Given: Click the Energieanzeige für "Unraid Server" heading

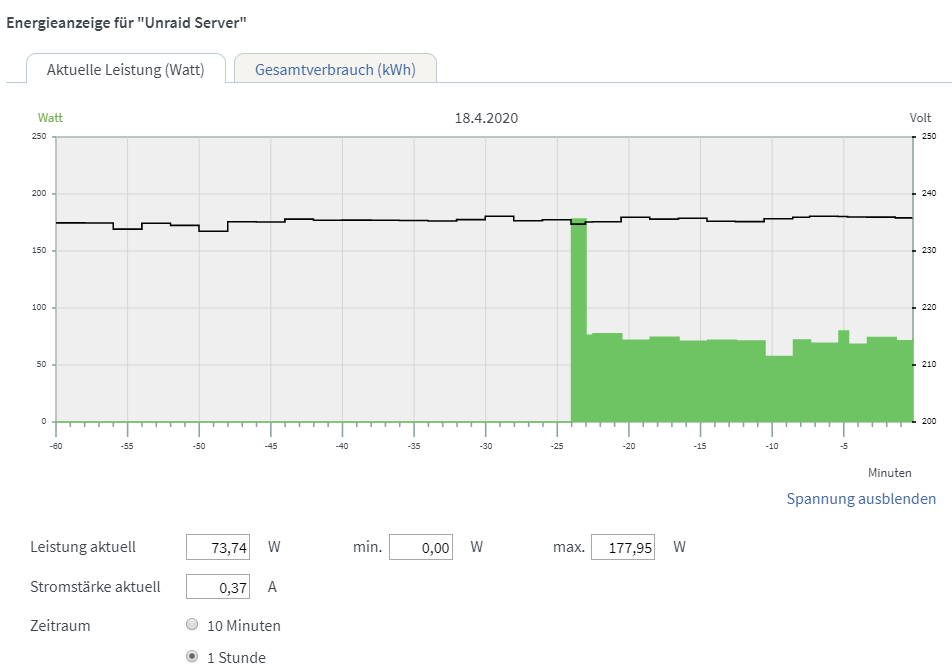Looking at the screenshot, I should point(126,23).
